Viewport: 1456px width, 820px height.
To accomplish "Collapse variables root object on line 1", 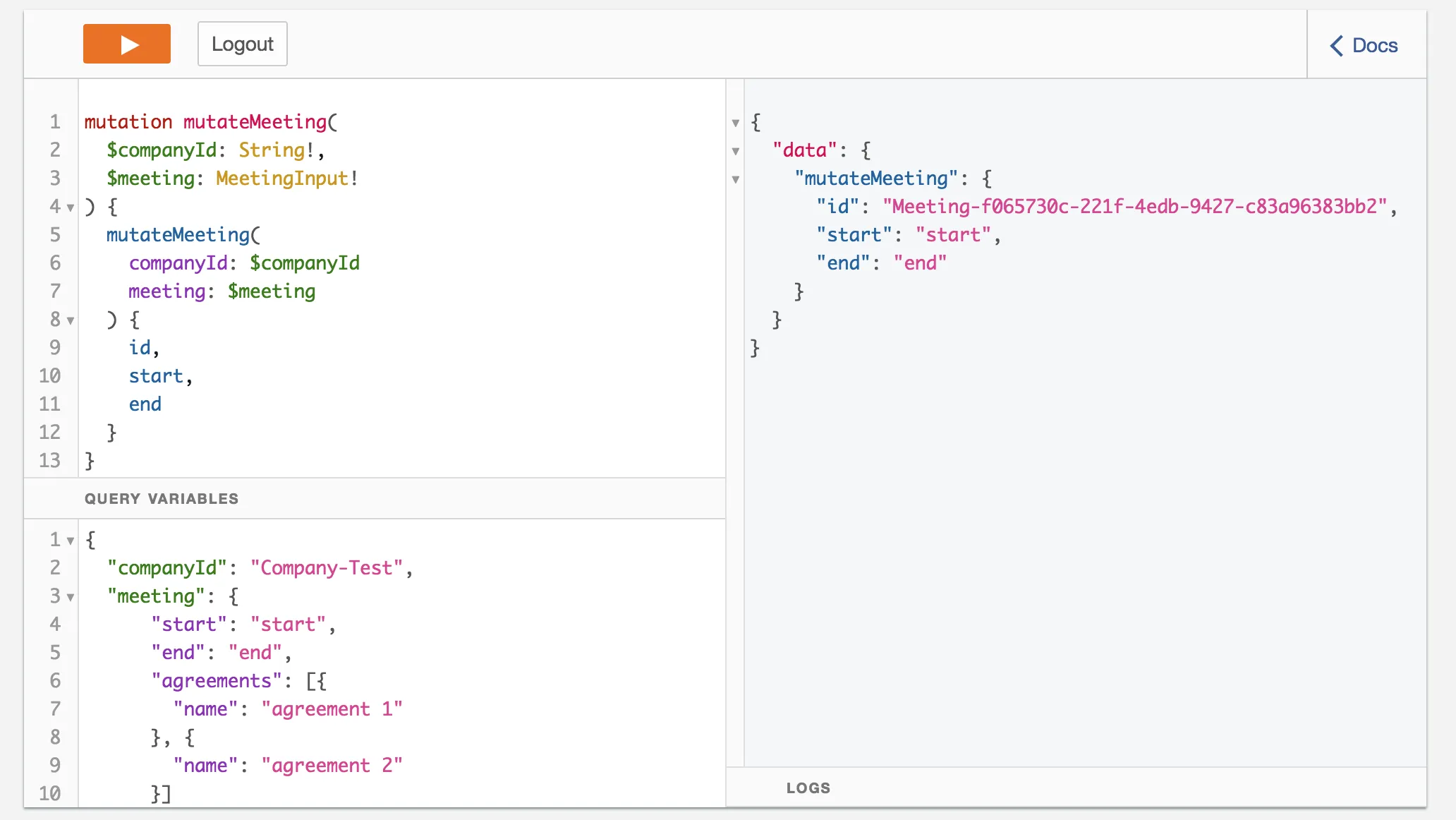I will (71, 541).
